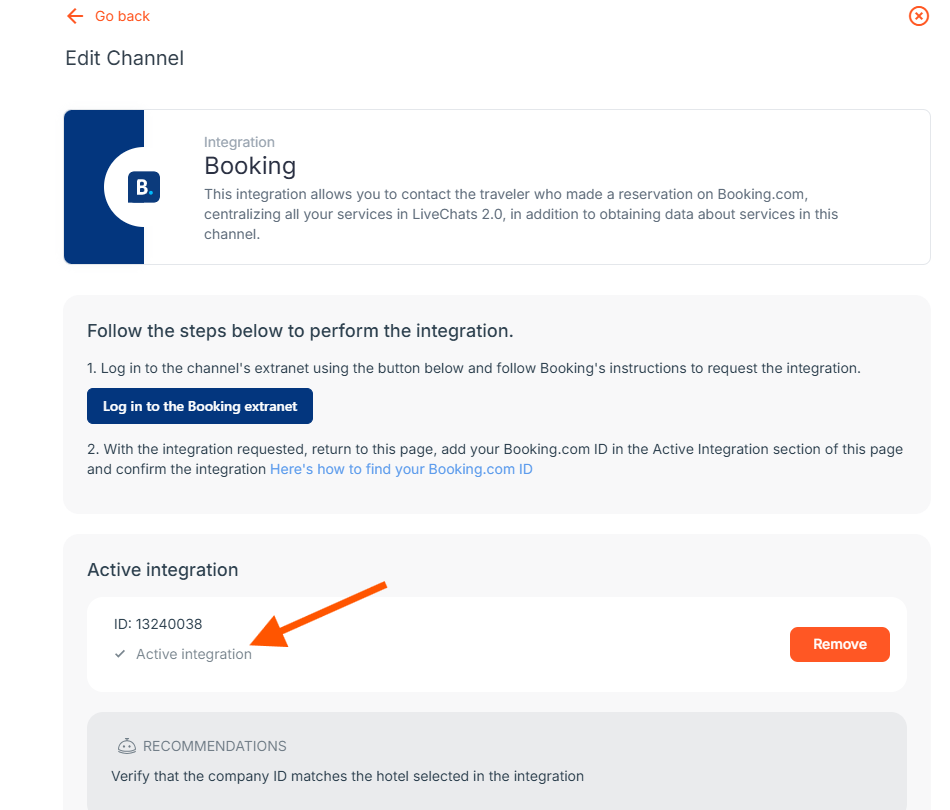Click the Active integration section heading
Screen dimensions: 950x810
[x=162, y=570]
